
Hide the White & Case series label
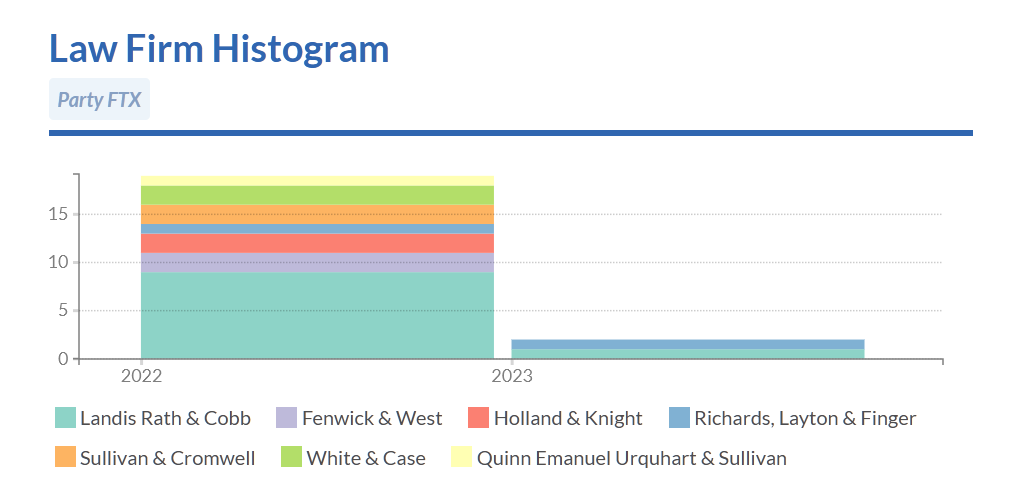(366, 458)
